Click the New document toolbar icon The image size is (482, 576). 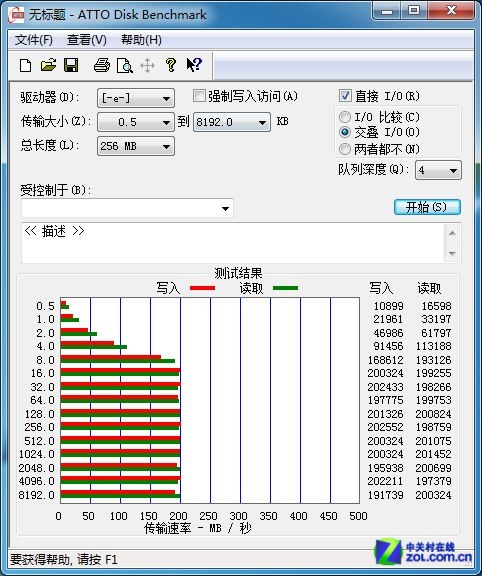coord(25,65)
